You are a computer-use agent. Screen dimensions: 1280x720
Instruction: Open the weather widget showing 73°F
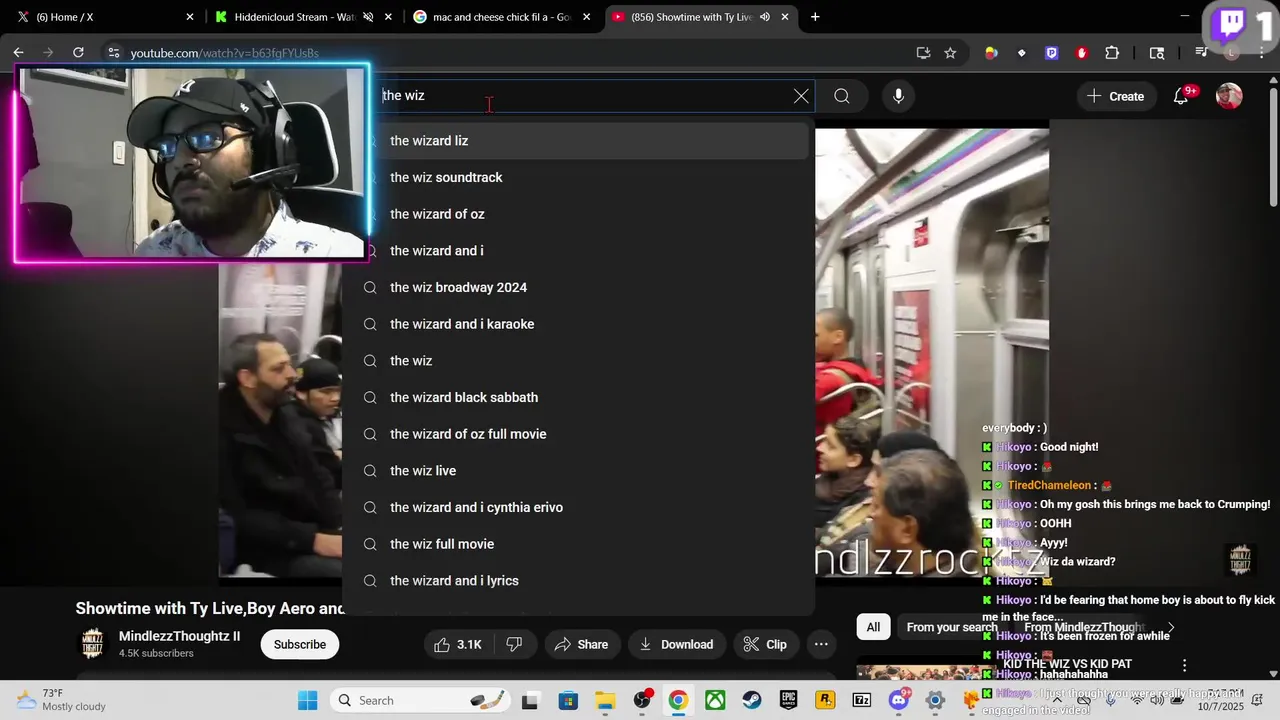click(60, 700)
